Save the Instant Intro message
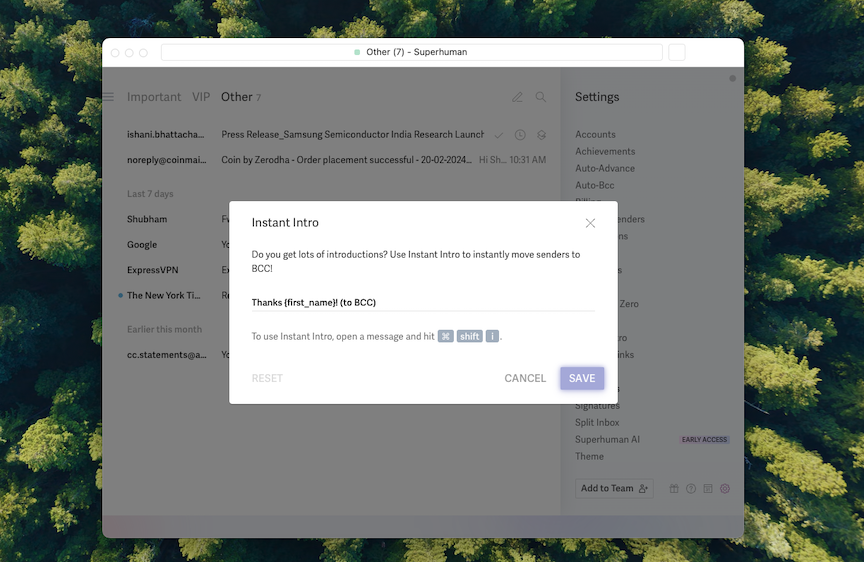Image resolution: width=864 pixels, height=562 pixels. point(582,378)
